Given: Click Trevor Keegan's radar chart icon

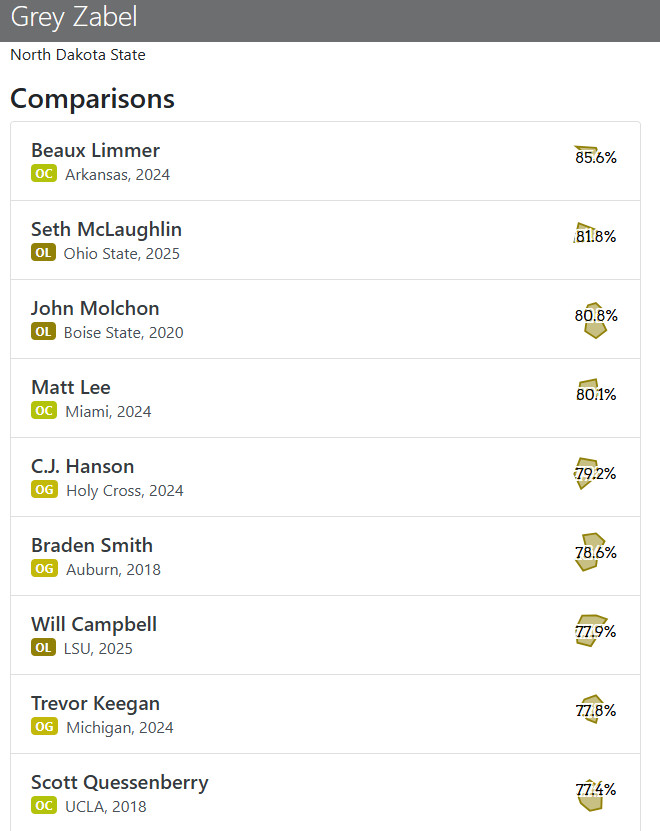Looking at the screenshot, I should 592,709.
